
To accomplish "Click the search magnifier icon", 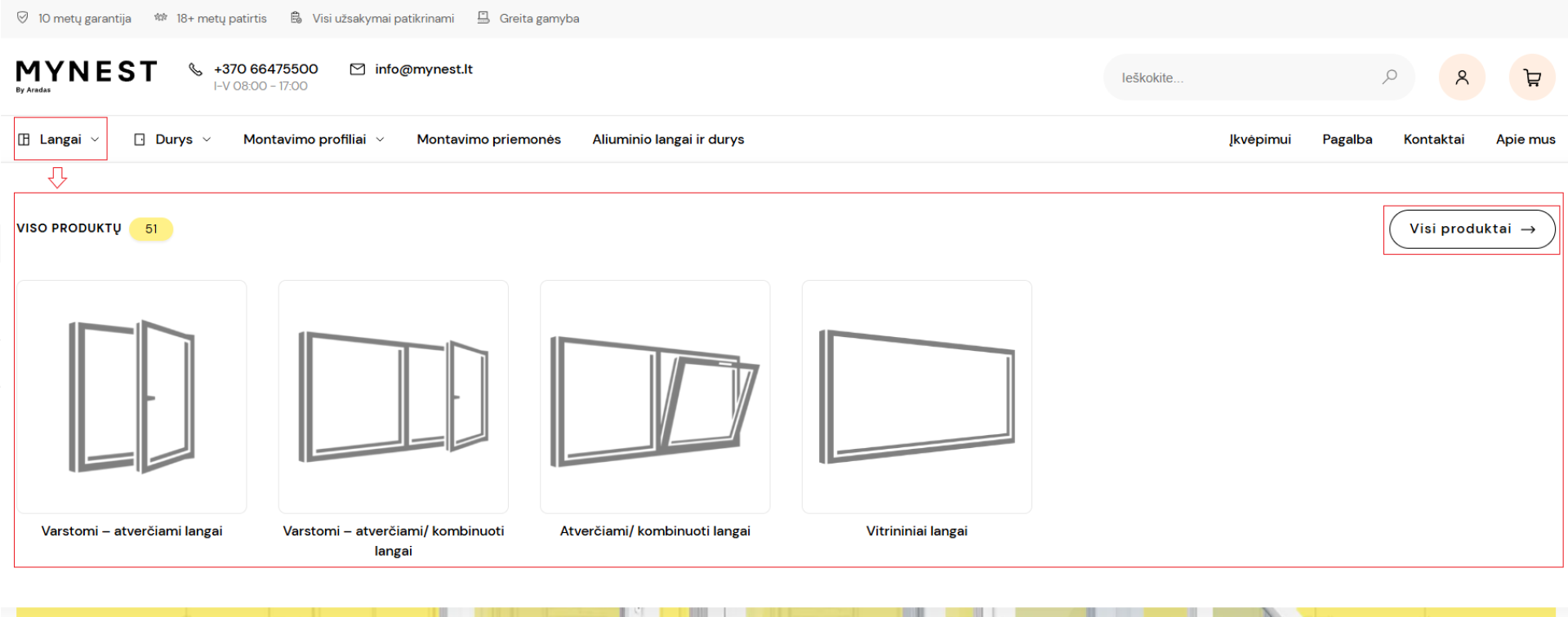I will coord(1389,77).
